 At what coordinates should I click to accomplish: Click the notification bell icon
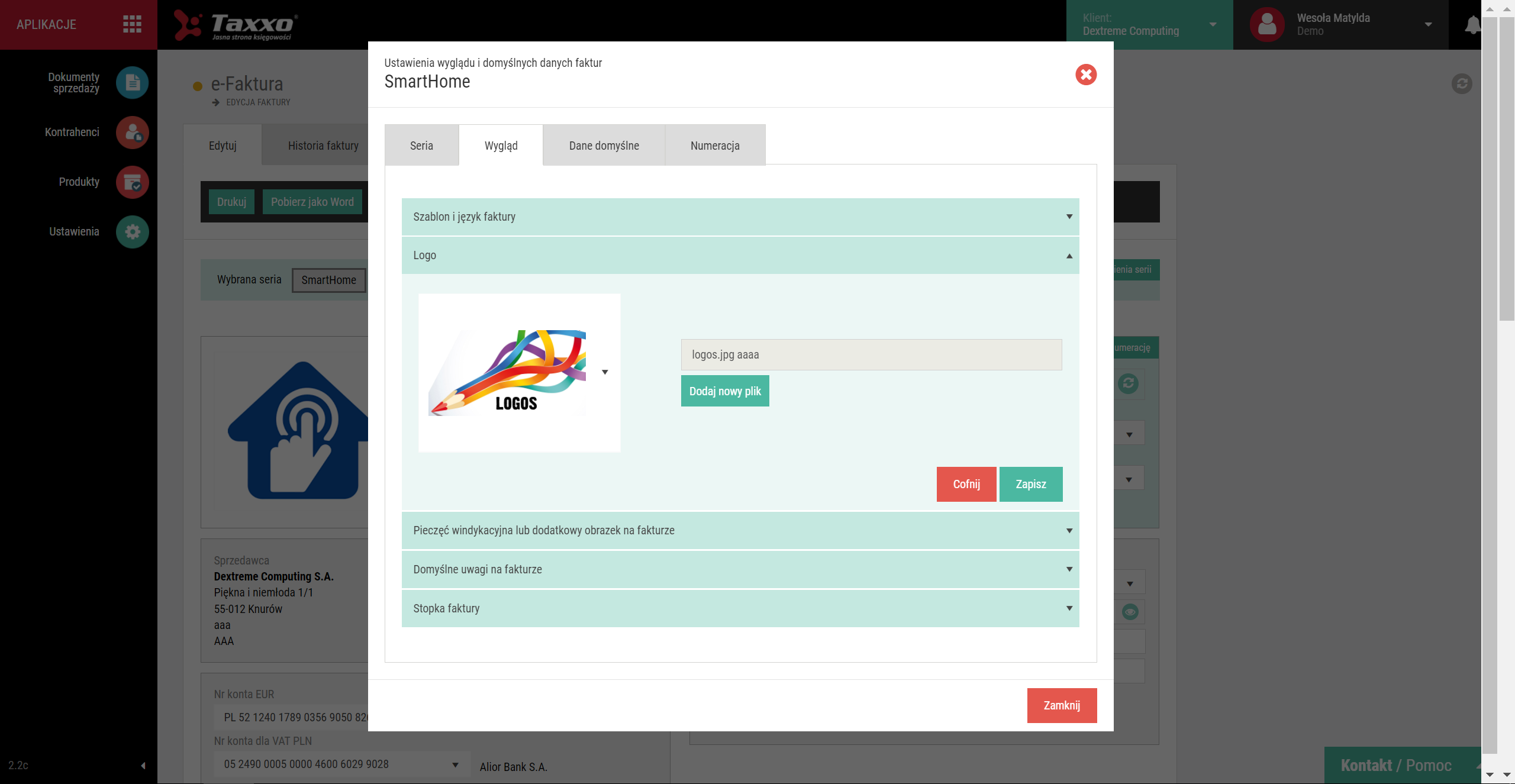click(x=1472, y=25)
